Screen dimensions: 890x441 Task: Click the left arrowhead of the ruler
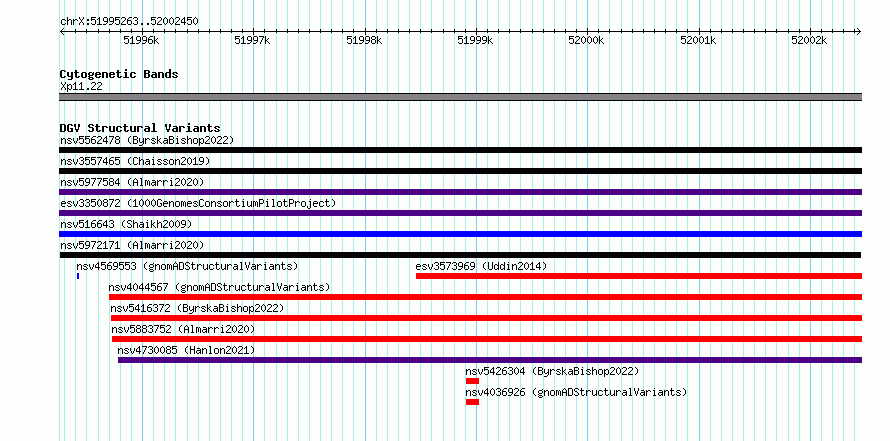62,31
